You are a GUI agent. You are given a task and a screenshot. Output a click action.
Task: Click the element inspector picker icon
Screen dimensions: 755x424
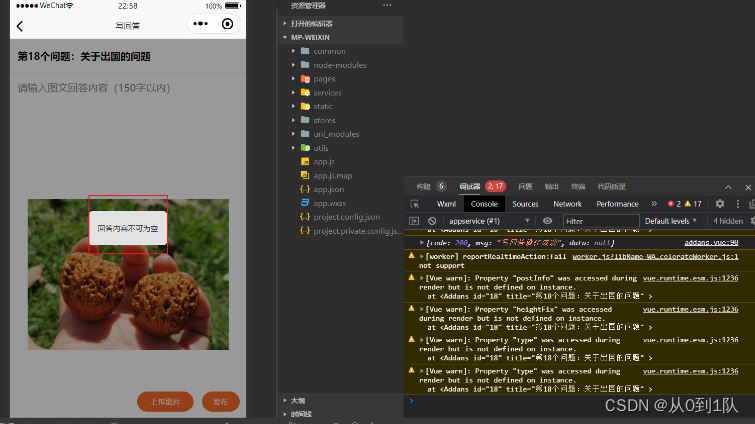[415, 204]
